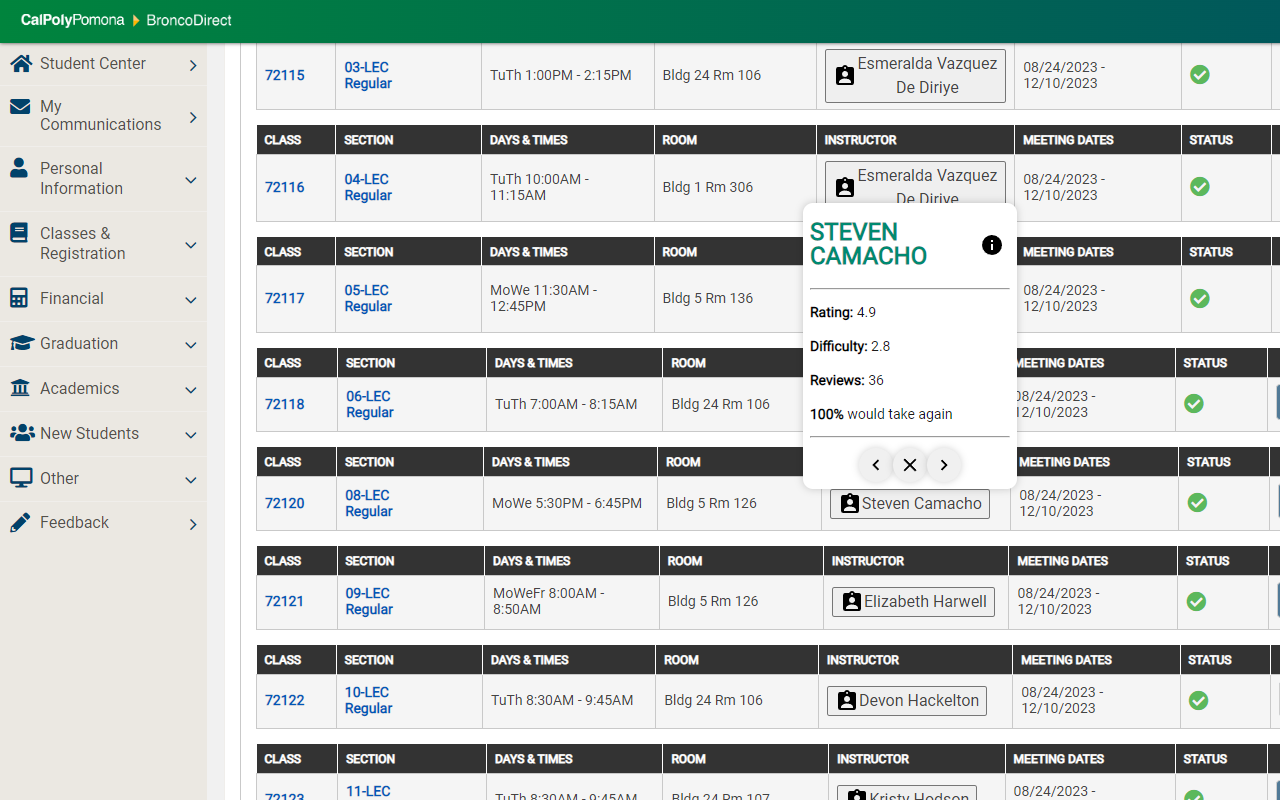Click the Graduation cap icon
The height and width of the screenshot is (800, 1280).
[x=21, y=343]
